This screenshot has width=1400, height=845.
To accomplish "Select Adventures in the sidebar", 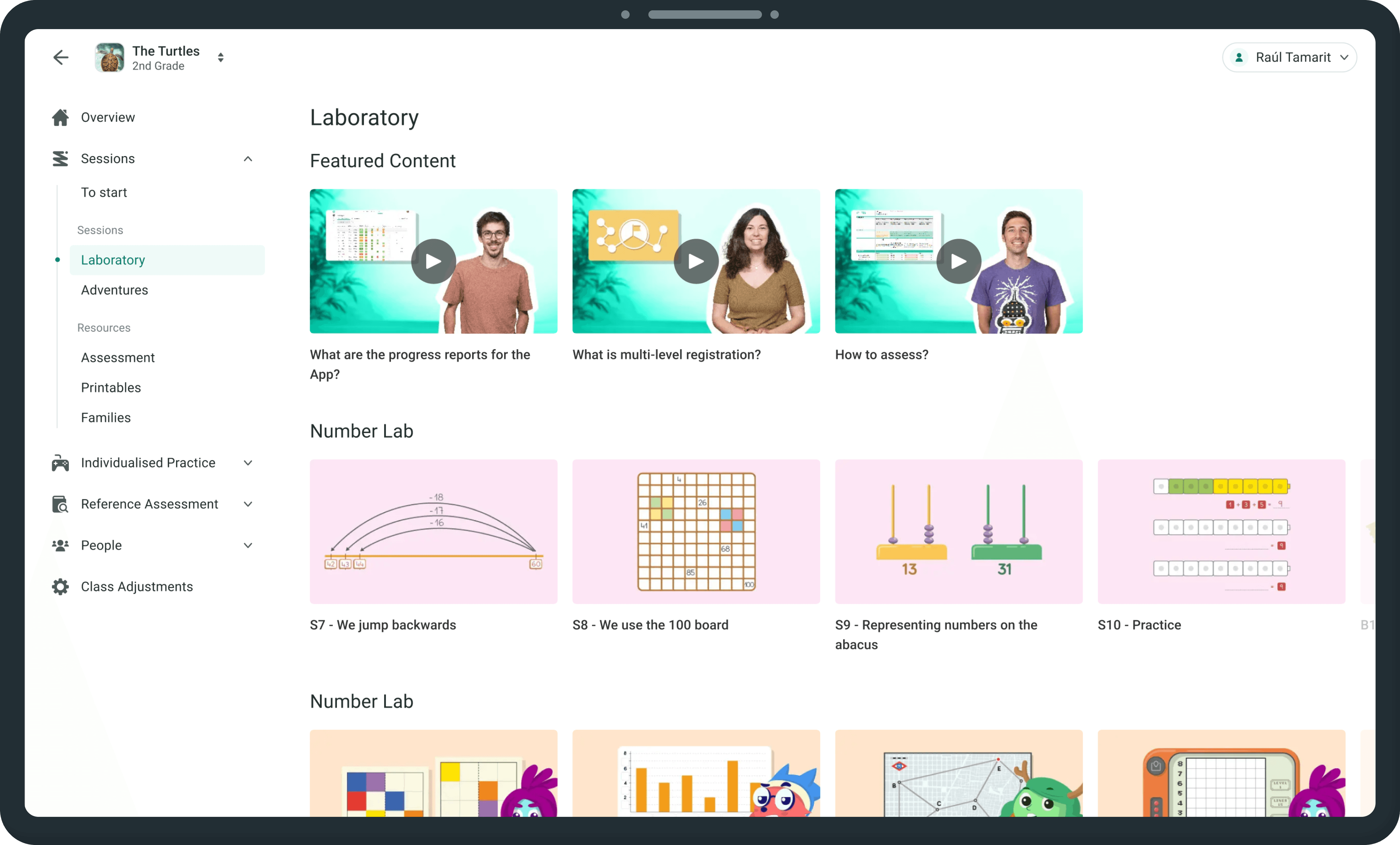I will 114,290.
